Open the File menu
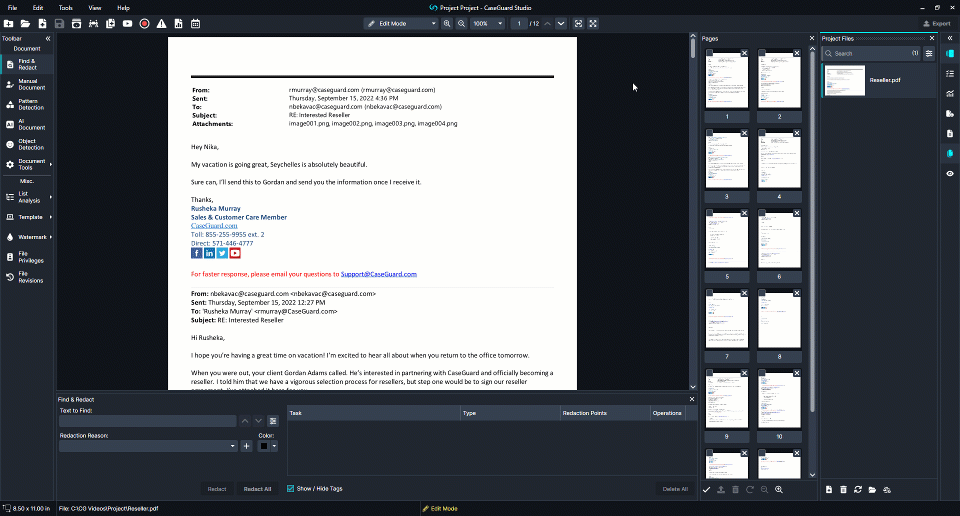Screen dimensions: 960x516 pos(12,8)
